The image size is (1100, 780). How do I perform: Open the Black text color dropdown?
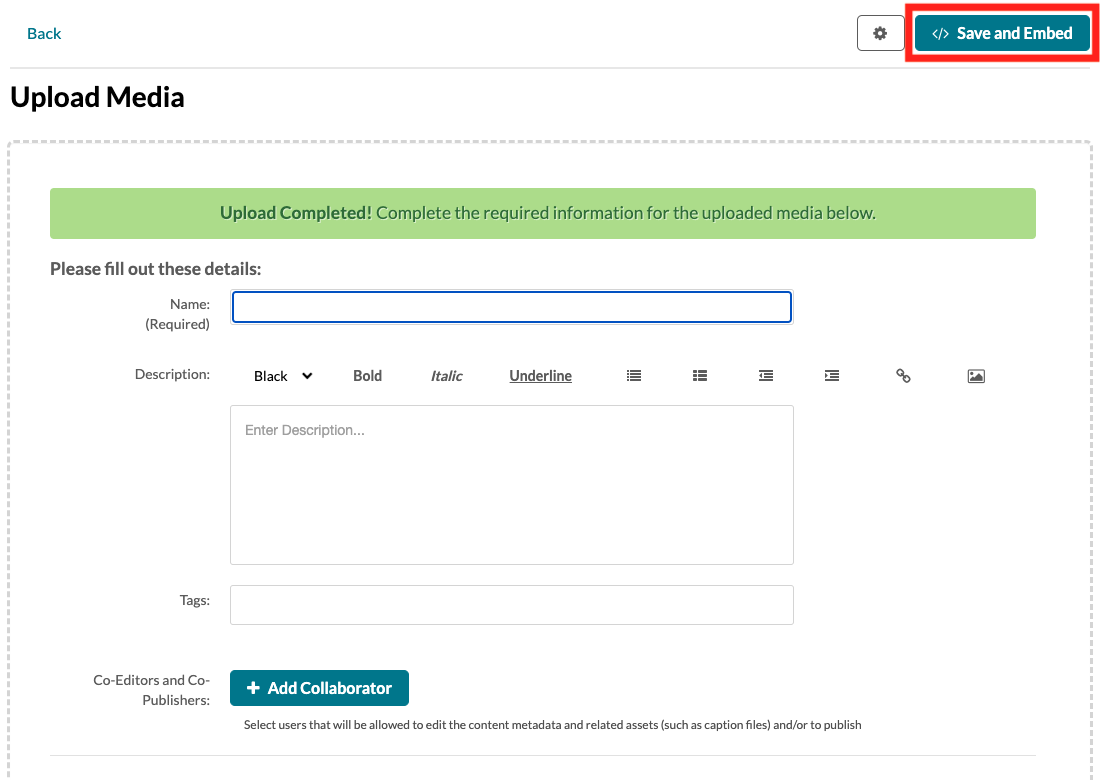pyautogui.click(x=283, y=376)
